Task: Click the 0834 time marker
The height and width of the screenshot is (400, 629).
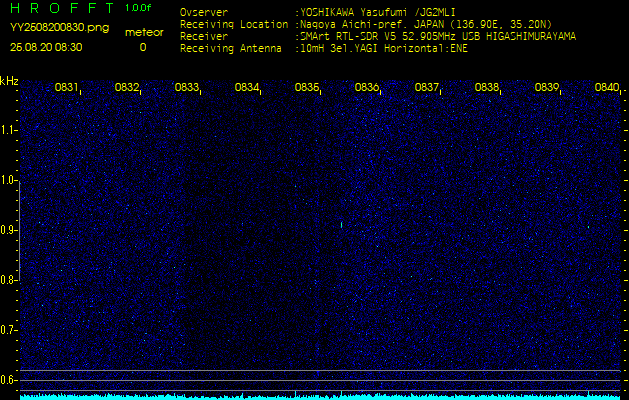Action: click(x=246, y=87)
